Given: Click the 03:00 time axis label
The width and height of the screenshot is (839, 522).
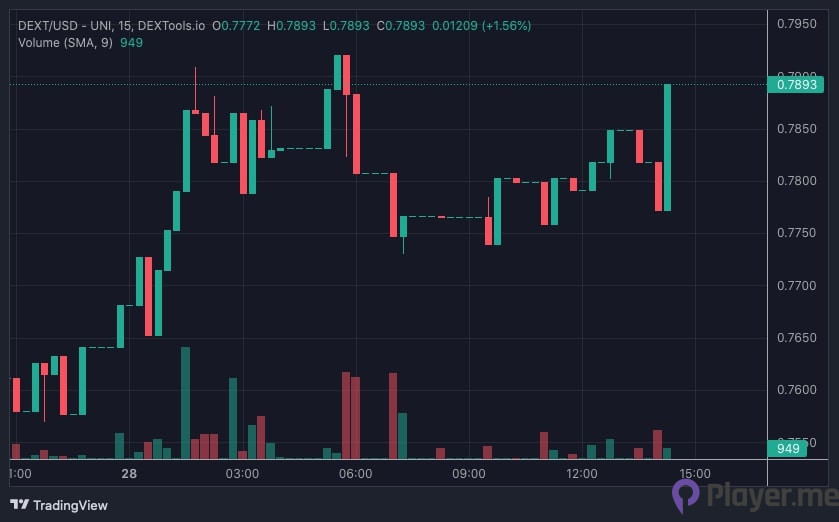Looking at the screenshot, I should [x=243, y=473].
